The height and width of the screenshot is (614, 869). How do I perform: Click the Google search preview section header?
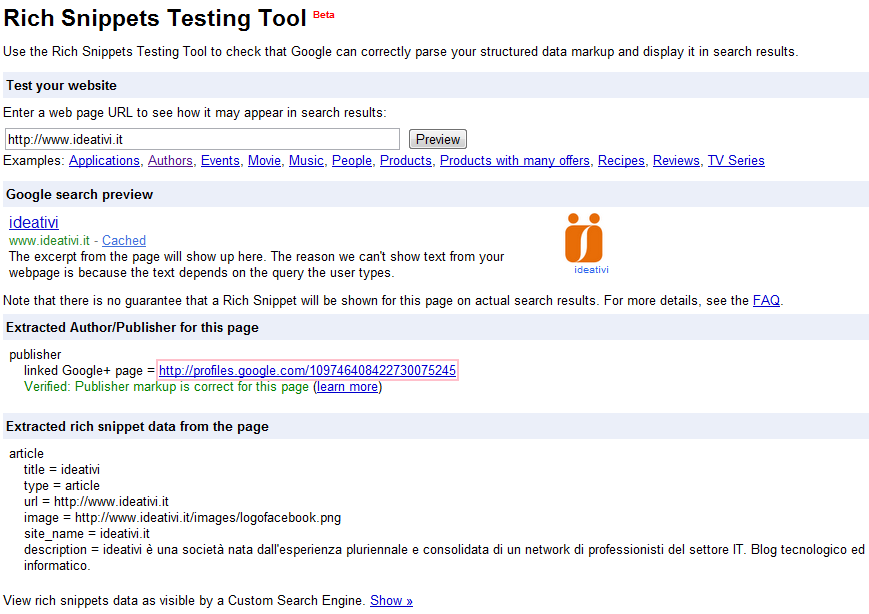click(436, 195)
